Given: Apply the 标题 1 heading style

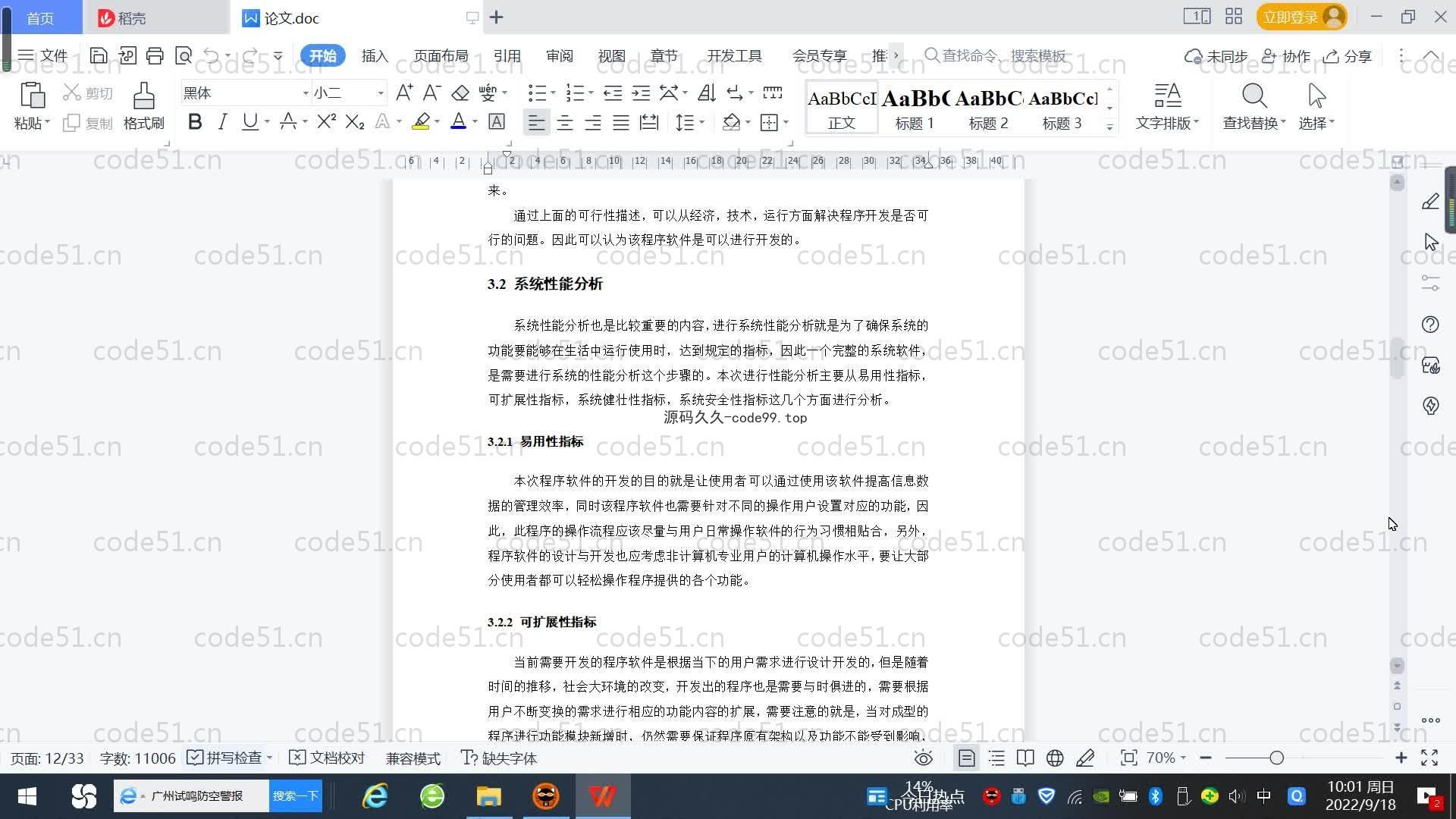Looking at the screenshot, I should click(915, 107).
